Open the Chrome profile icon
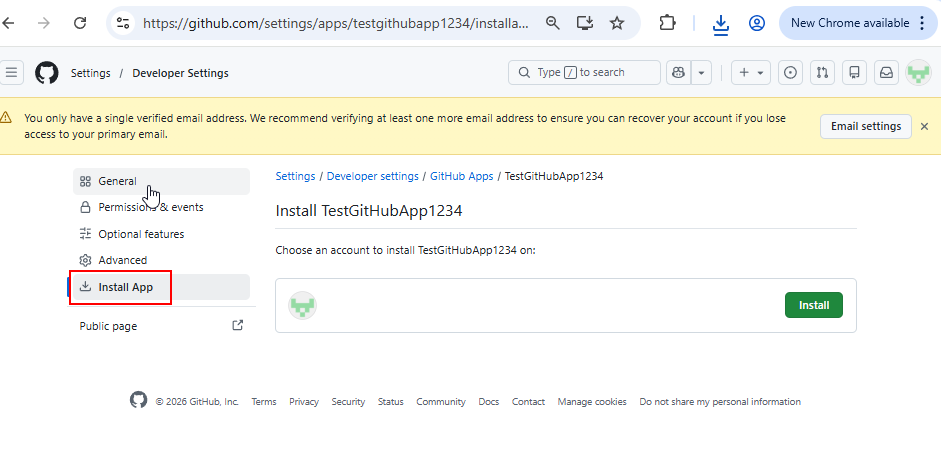Image resolution: width=941 pixels, height=450 pixels. [x=757, y=23]
